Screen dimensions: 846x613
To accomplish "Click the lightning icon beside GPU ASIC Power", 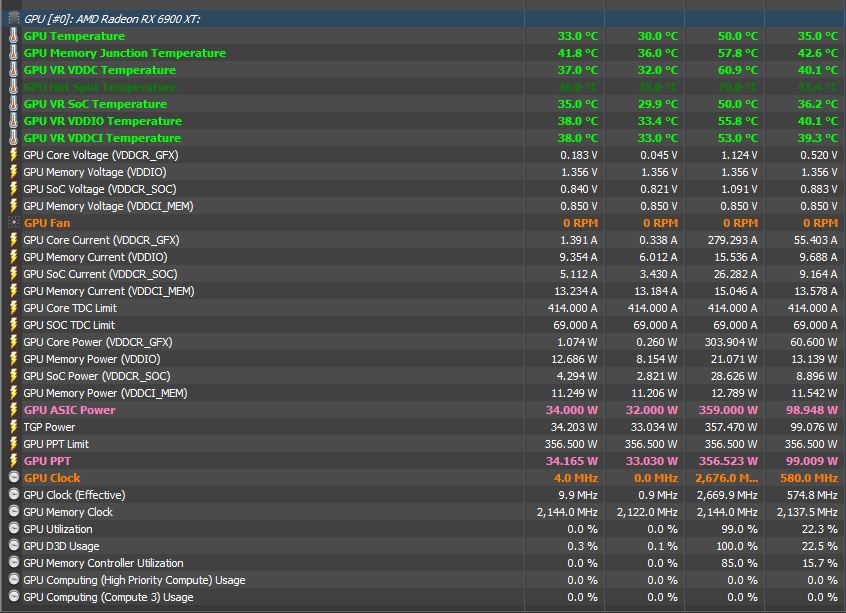I will coord(14,410).
